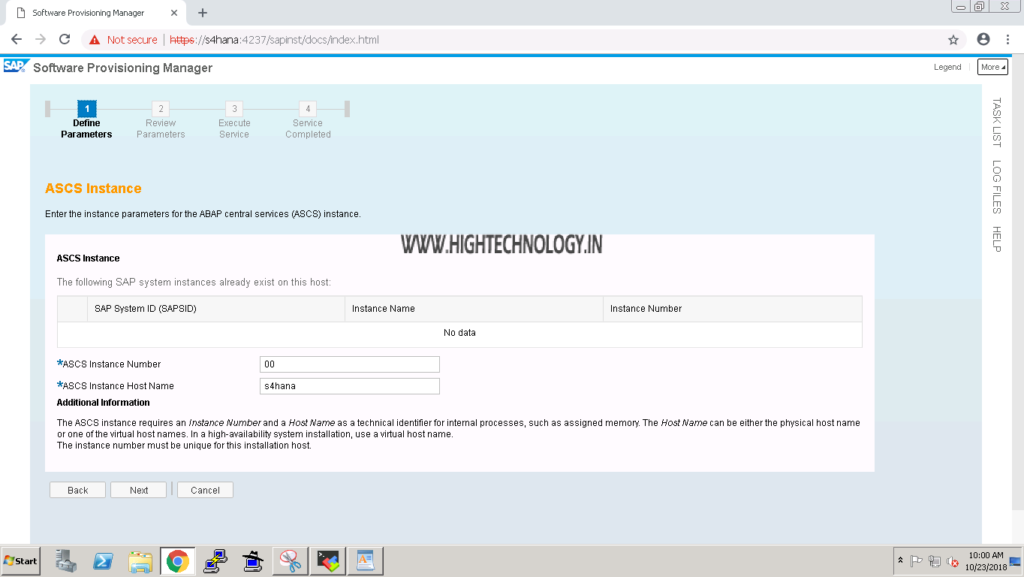Open the document-editor icon in the taskbar
The width and height of the screenshot is (1024, 577).
[365, 561]
